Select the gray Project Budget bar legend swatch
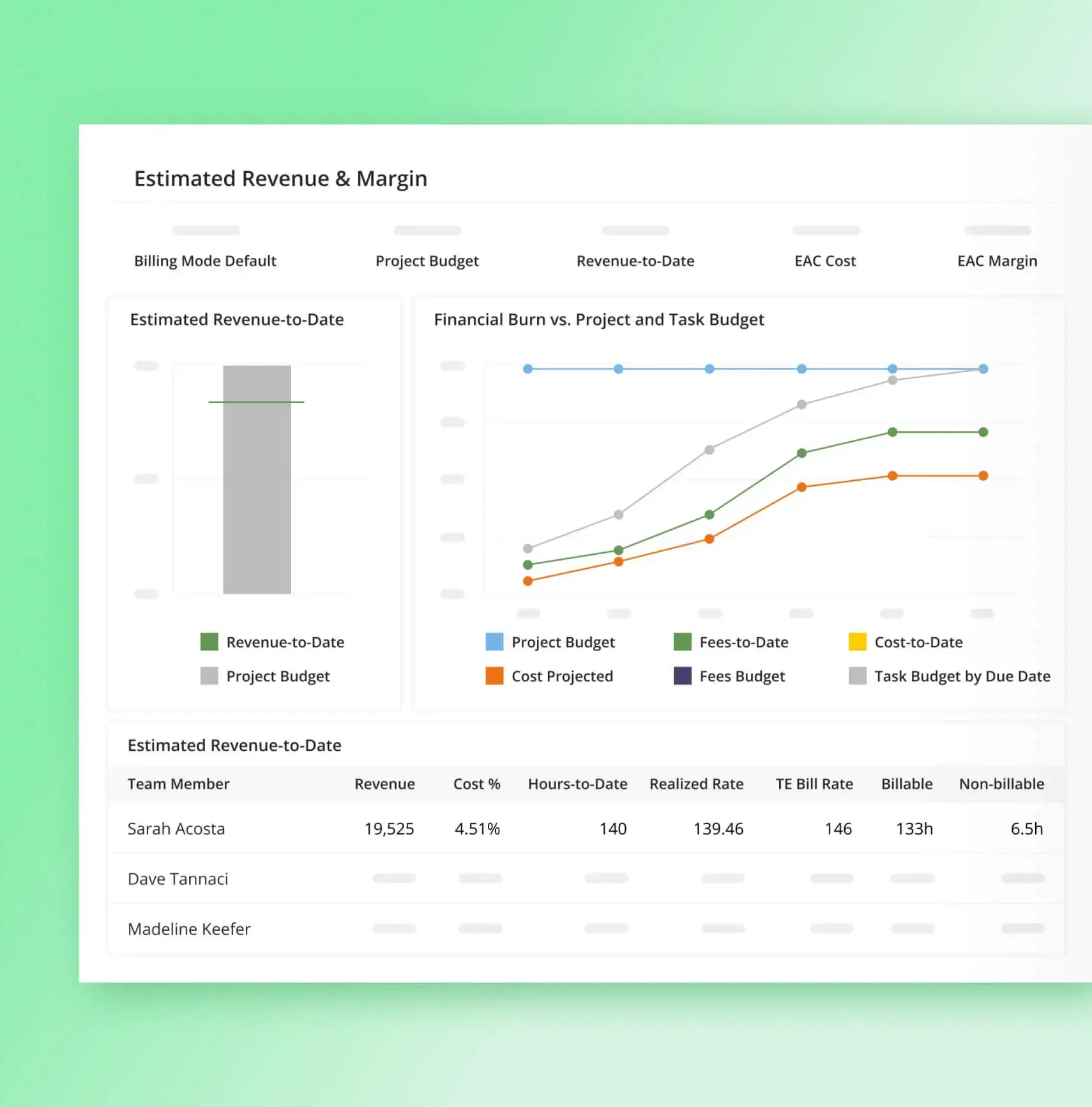The height and width of the screenshot is (1107, 1092). click(209, 676)
